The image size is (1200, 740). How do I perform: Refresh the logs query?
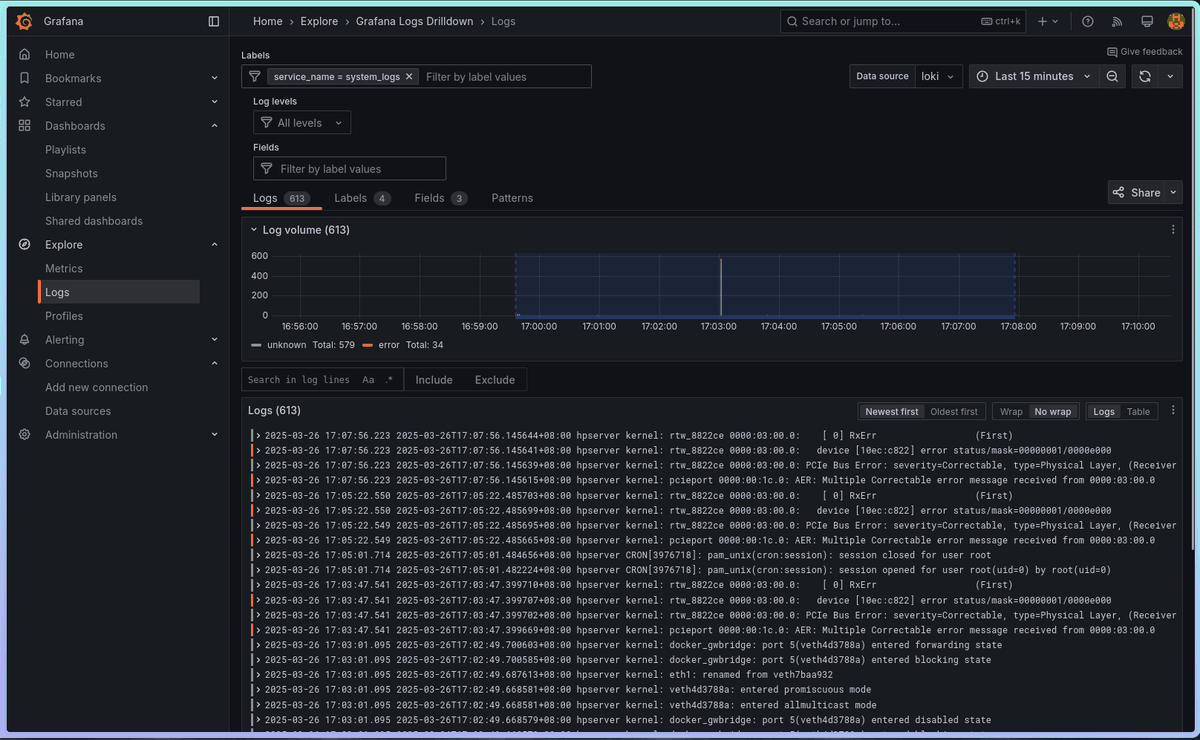1145,76
